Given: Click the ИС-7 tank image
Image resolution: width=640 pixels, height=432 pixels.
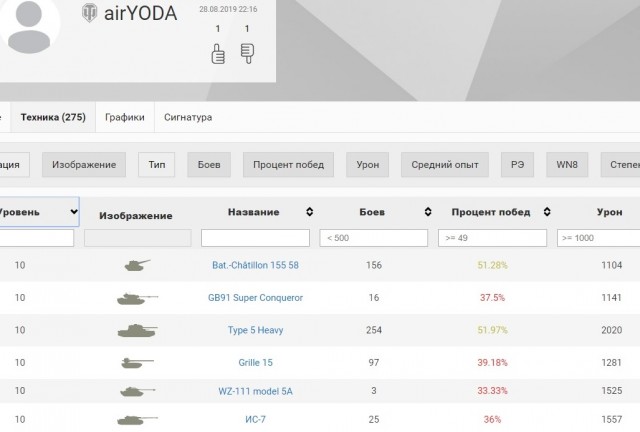Looking at the screenshot, I should pos(137,419).
